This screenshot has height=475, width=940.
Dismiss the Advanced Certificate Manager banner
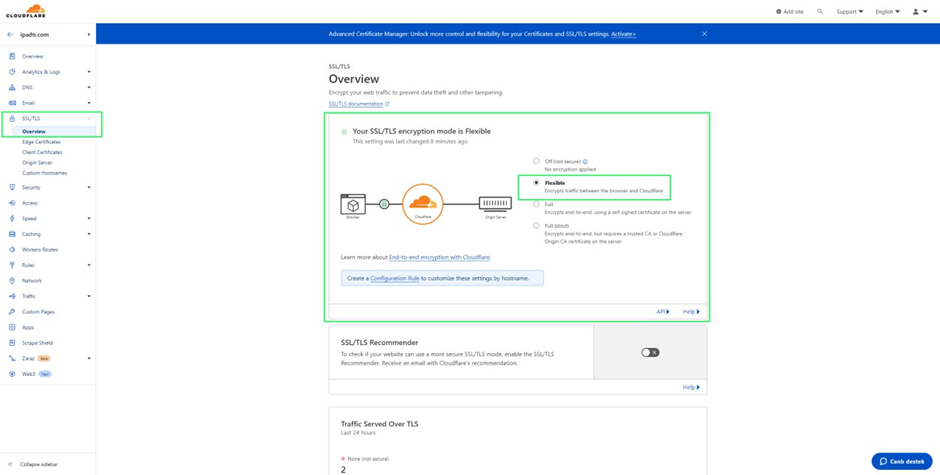(x=704, y=34)
